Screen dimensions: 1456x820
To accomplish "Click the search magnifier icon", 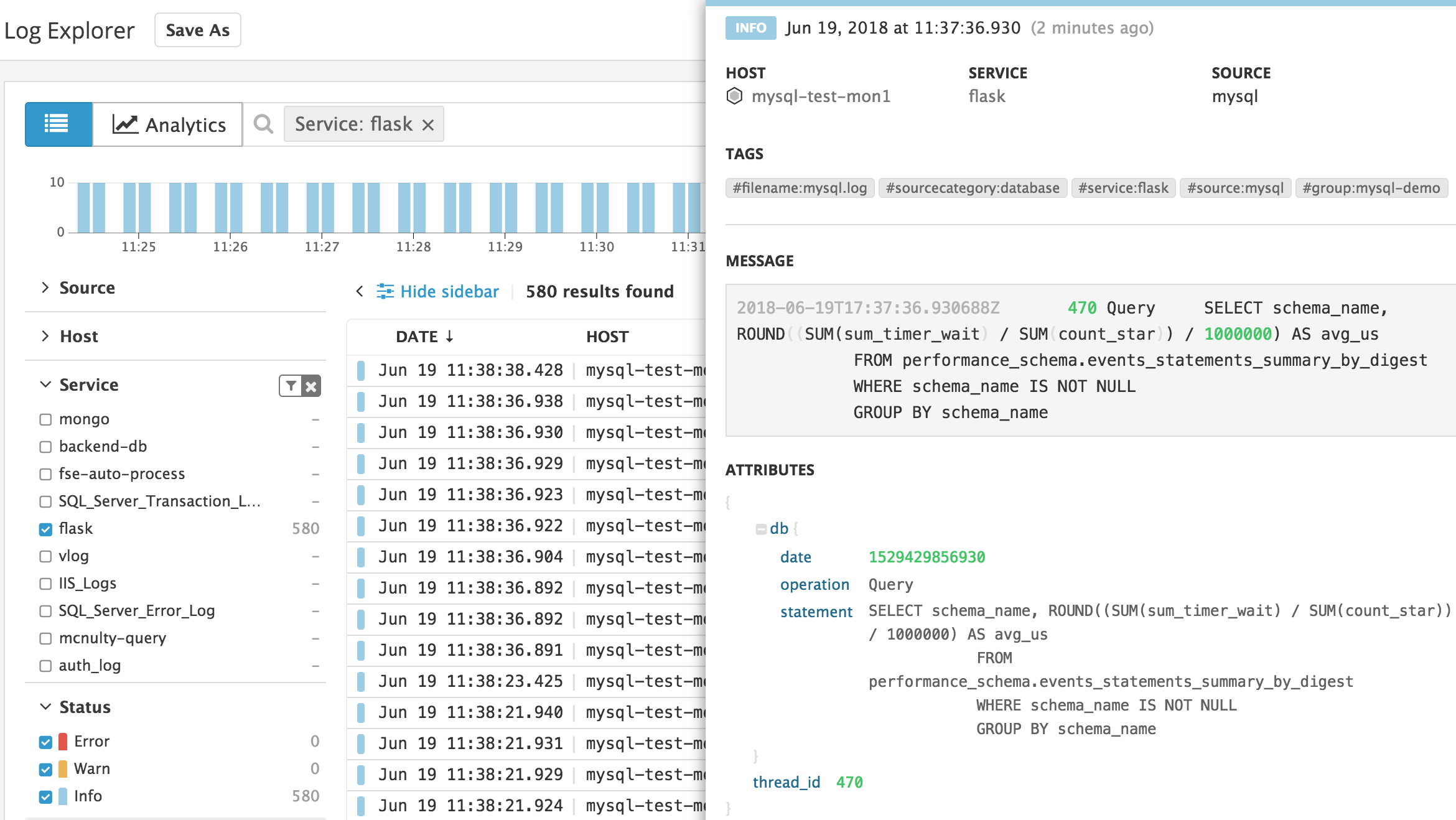I will click(263, 124).
